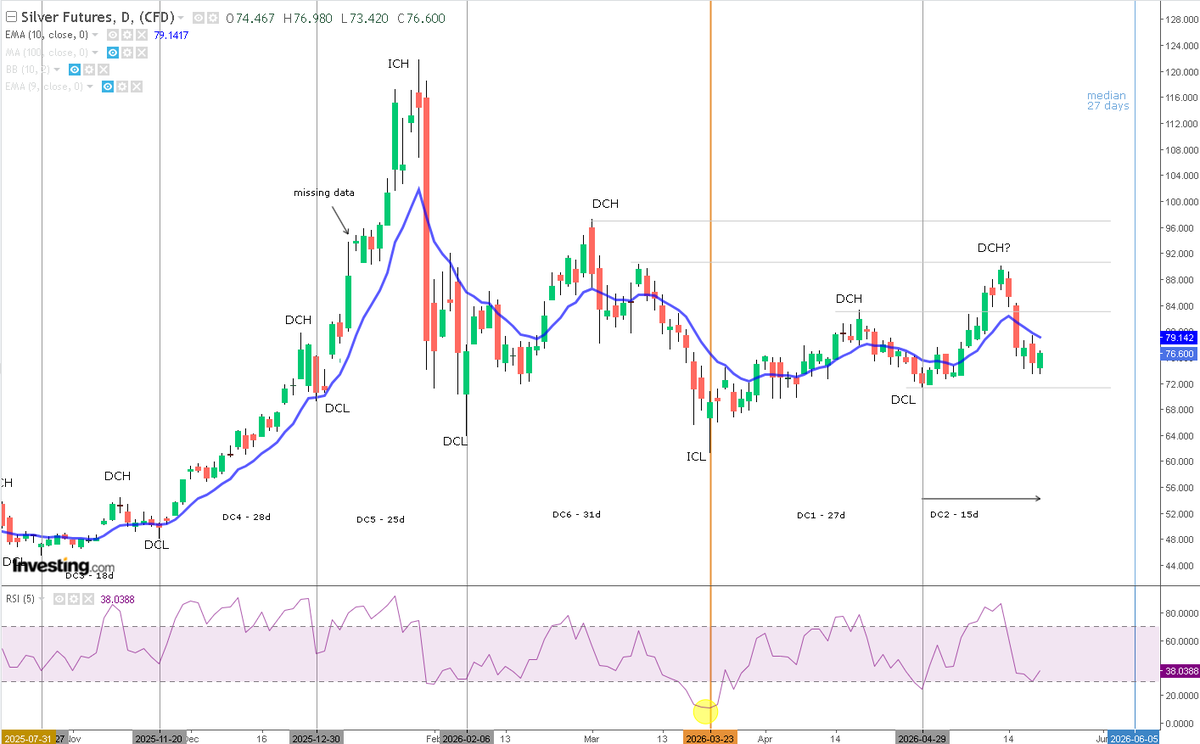Remove the RSI (5) indicator pane
This screenshot has width=1200, height=744.
coord(88,599)
